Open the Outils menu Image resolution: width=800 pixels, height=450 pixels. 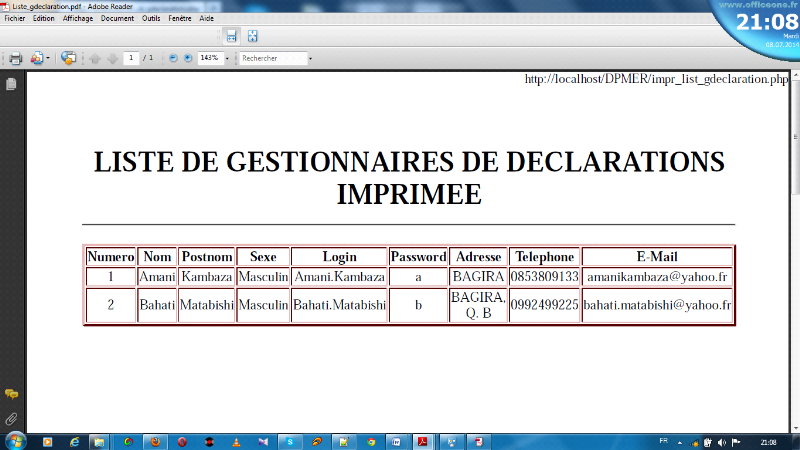click(x=151, y=18)
